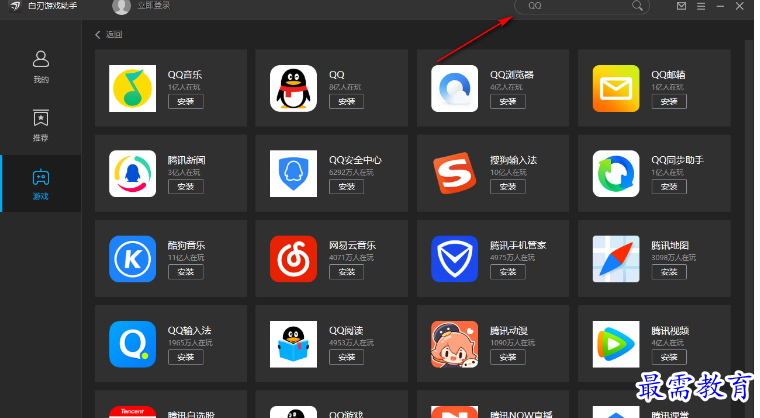Go to 推荐 sidebar tab

41,125
